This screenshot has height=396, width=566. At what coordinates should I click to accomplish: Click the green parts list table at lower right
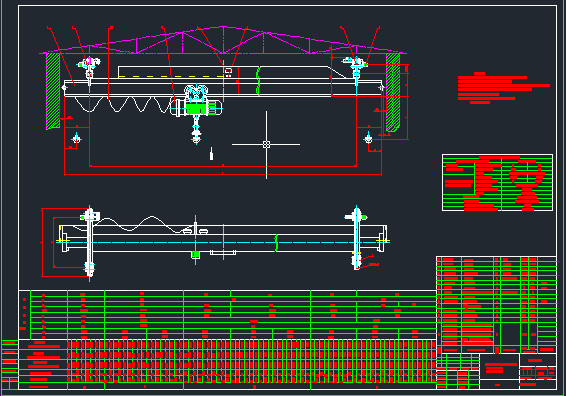pos(496,305)
